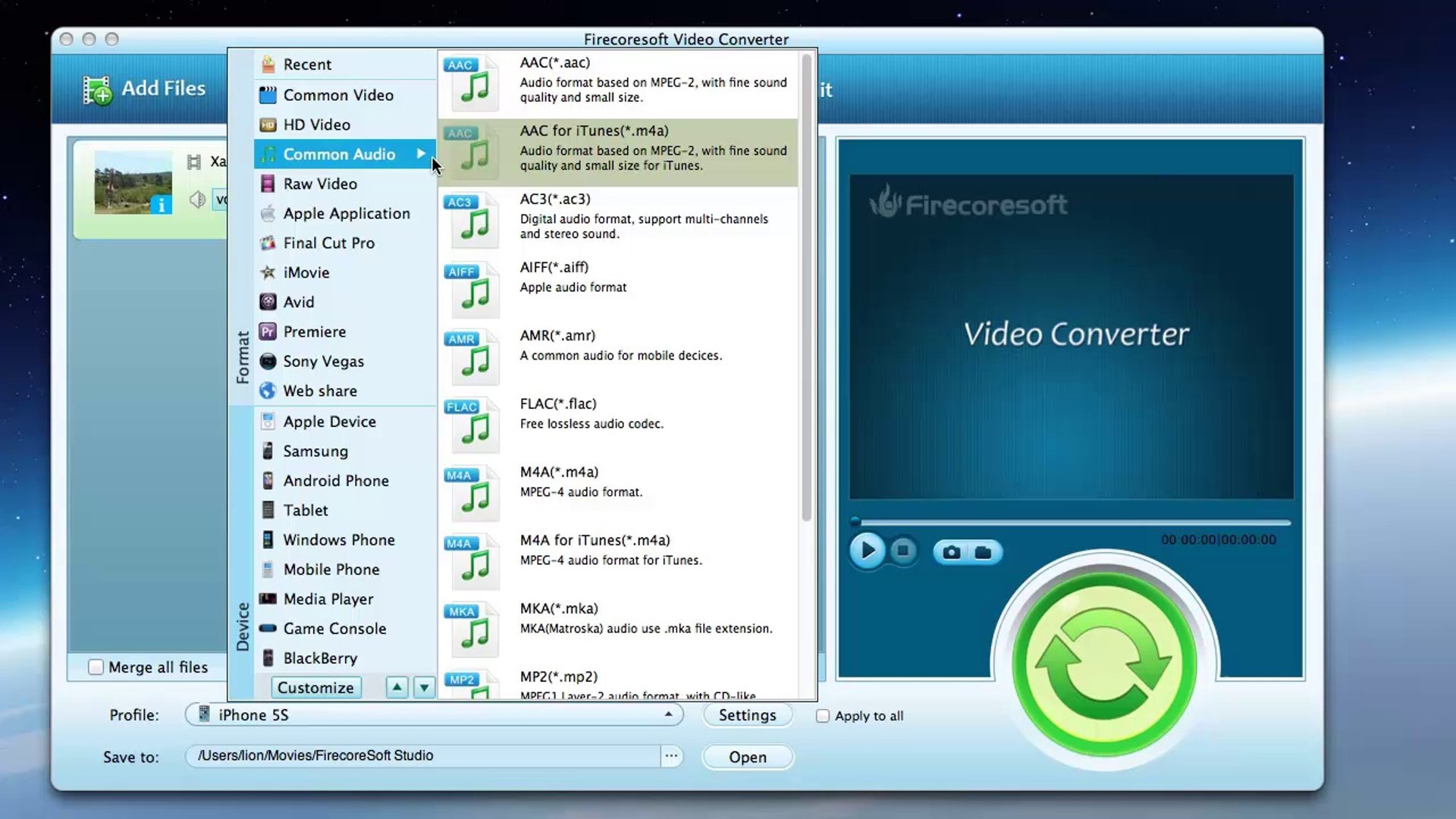Click the speaker audio icon
The height and width of the screenshot is (819, 1456).
pos(197,199)
